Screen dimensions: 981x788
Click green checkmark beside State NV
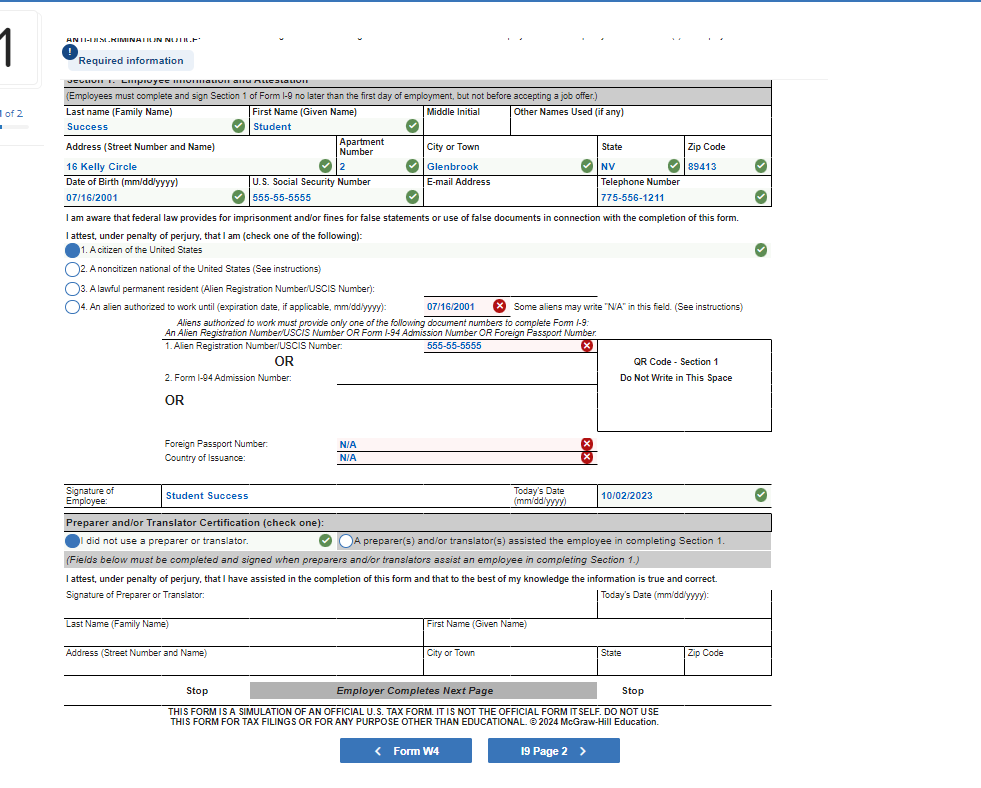tap(674, 166)
